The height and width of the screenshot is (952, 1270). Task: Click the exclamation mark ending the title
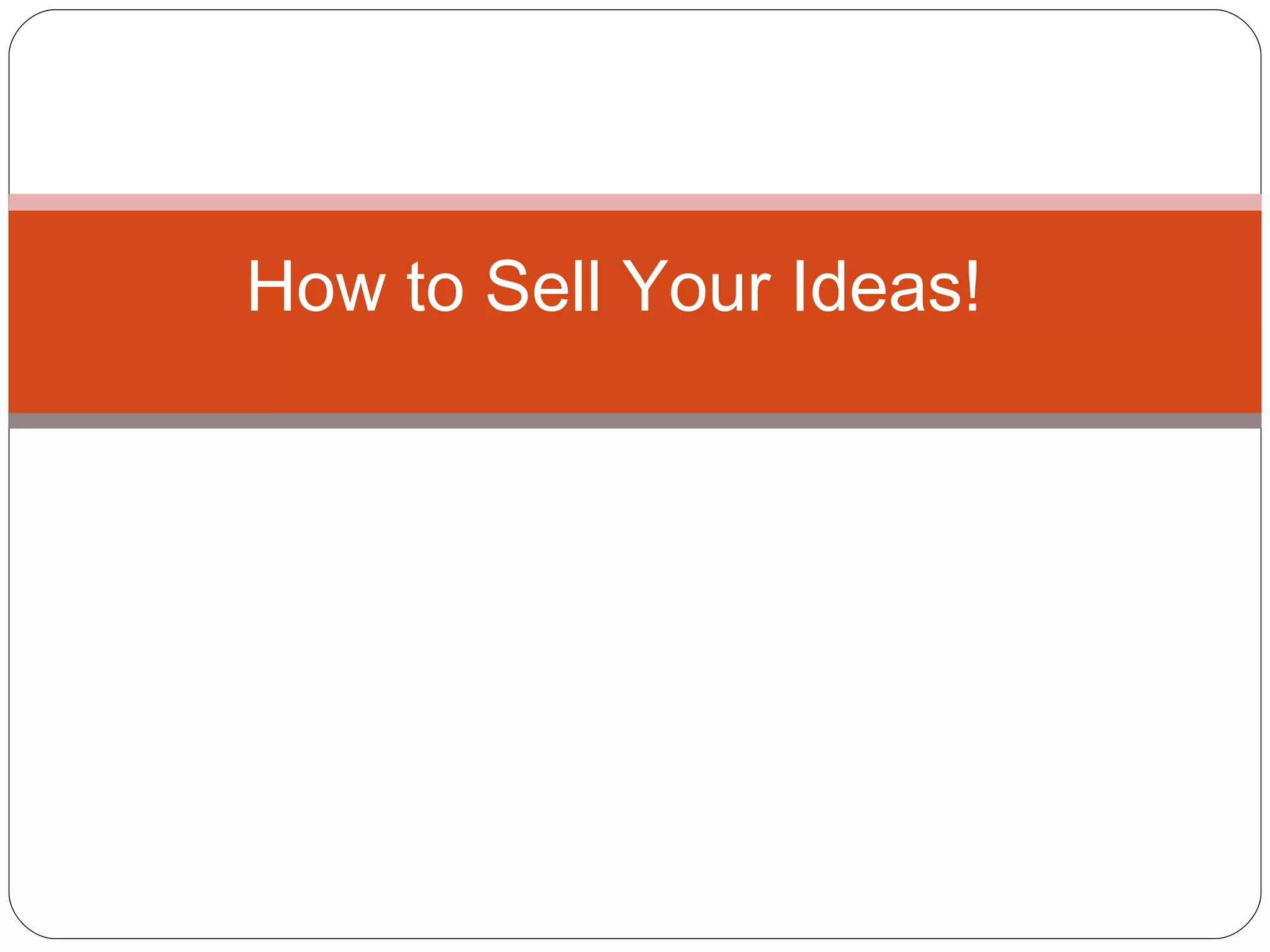(x=972, y=286)
